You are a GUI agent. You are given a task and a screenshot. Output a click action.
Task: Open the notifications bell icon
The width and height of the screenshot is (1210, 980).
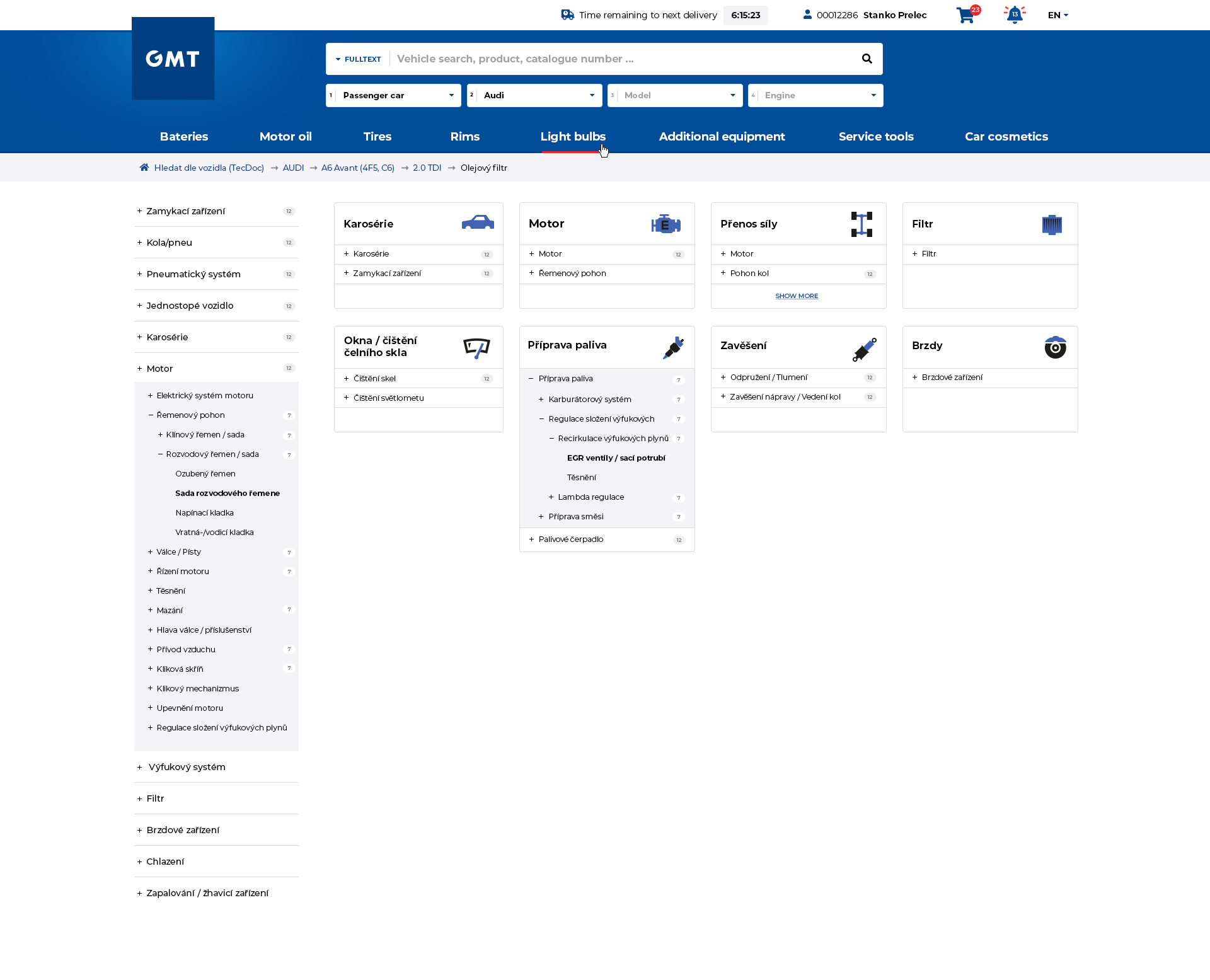(x=1015, y=14)
